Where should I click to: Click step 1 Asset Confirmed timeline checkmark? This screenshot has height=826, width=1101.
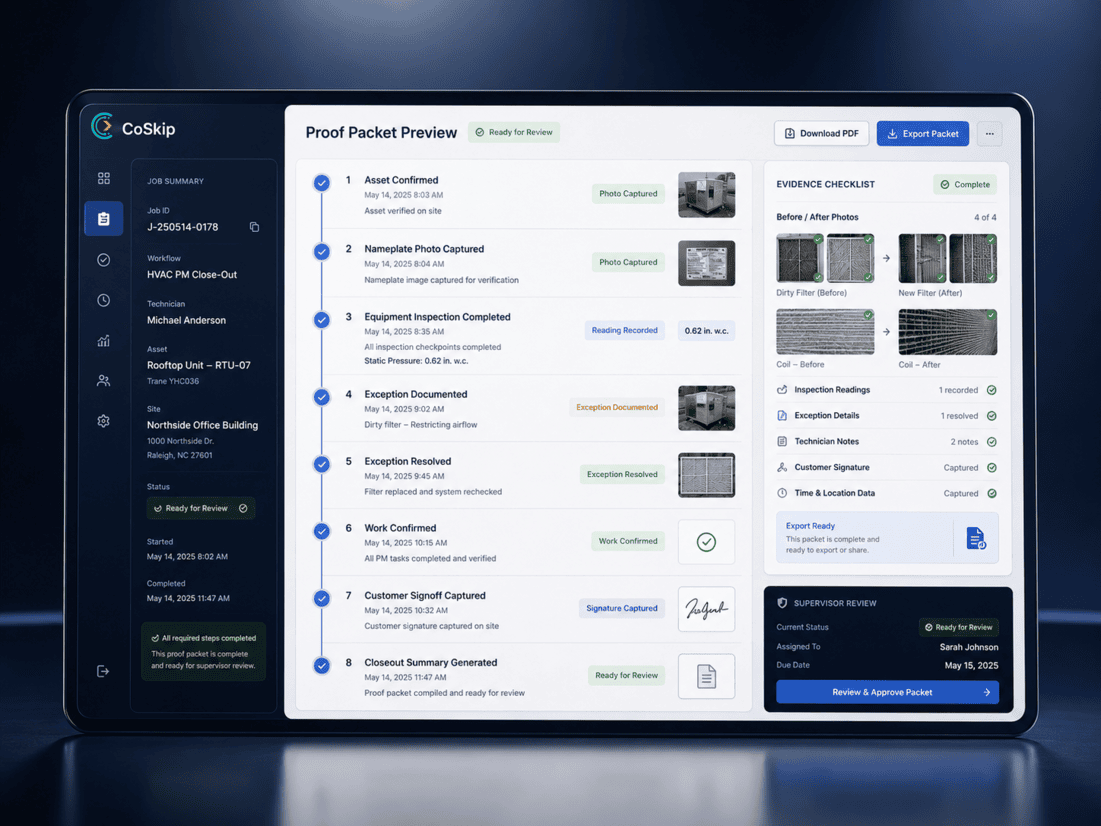(322, 183)
